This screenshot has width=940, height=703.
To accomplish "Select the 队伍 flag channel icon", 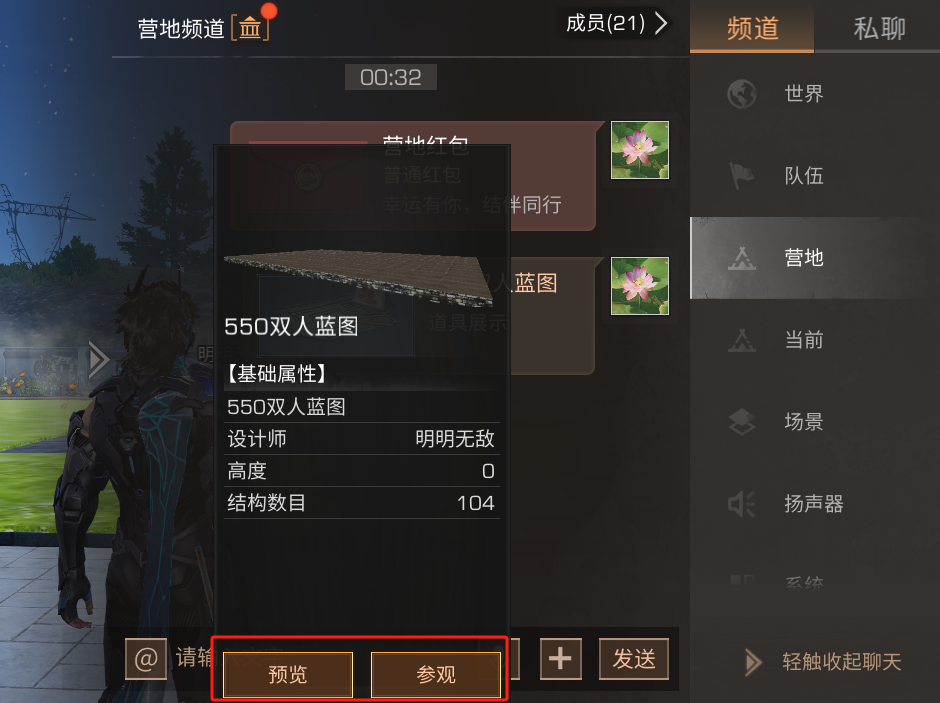I will 742,176.
